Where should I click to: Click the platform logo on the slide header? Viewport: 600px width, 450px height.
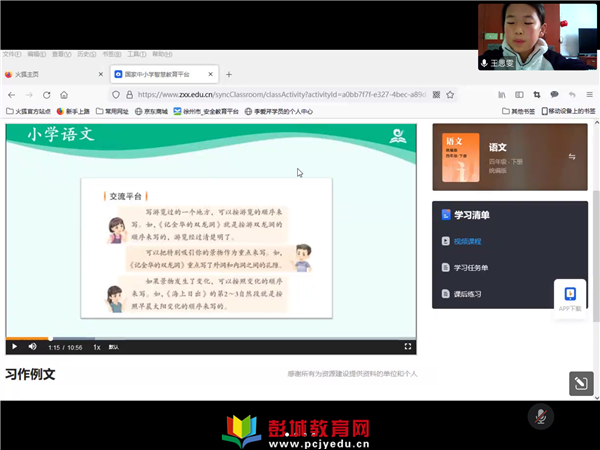point(398,136)
